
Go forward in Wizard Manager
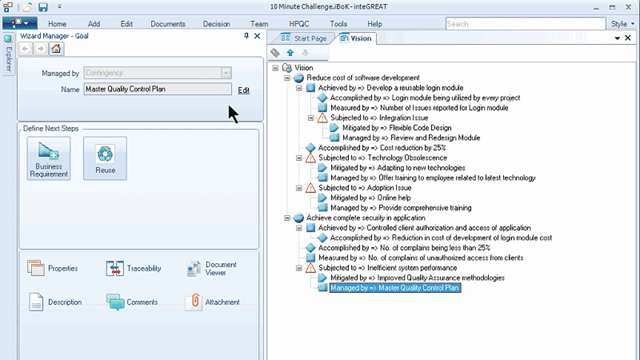pyautogui.click(x=40, y=49)
